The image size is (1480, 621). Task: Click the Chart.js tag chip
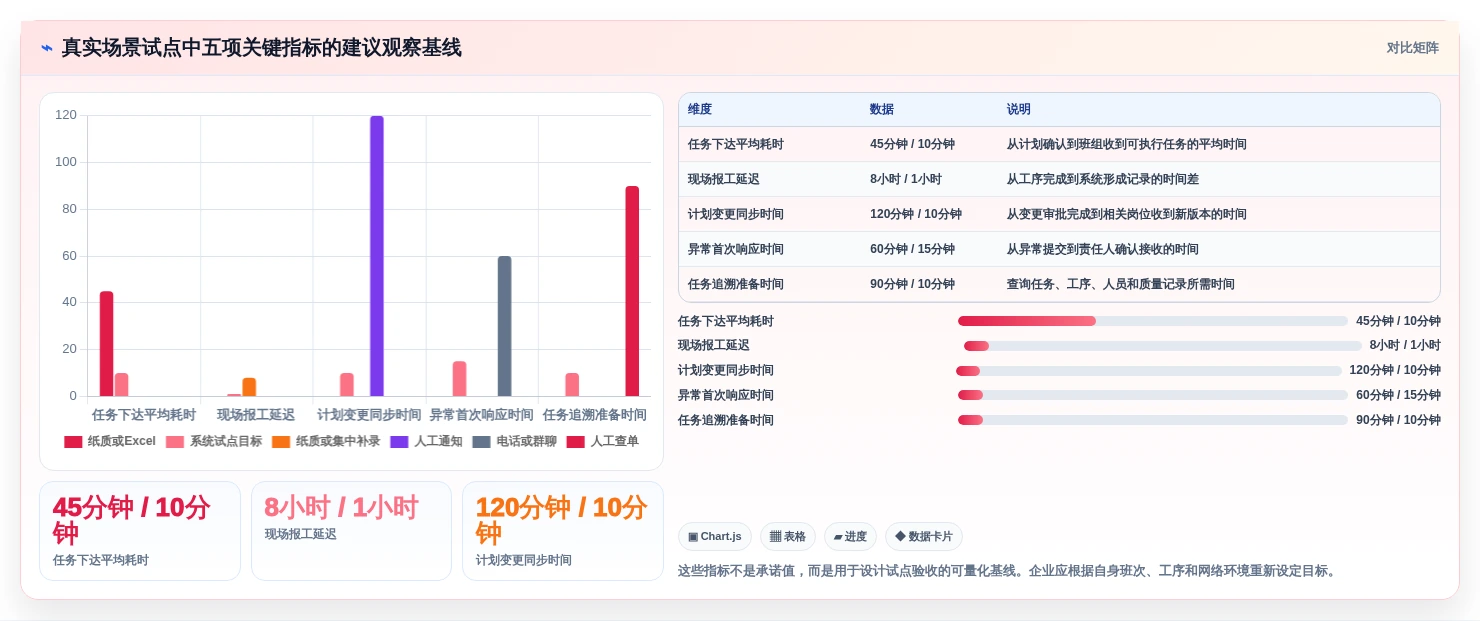pyautogui.click(x=715, y=536)
